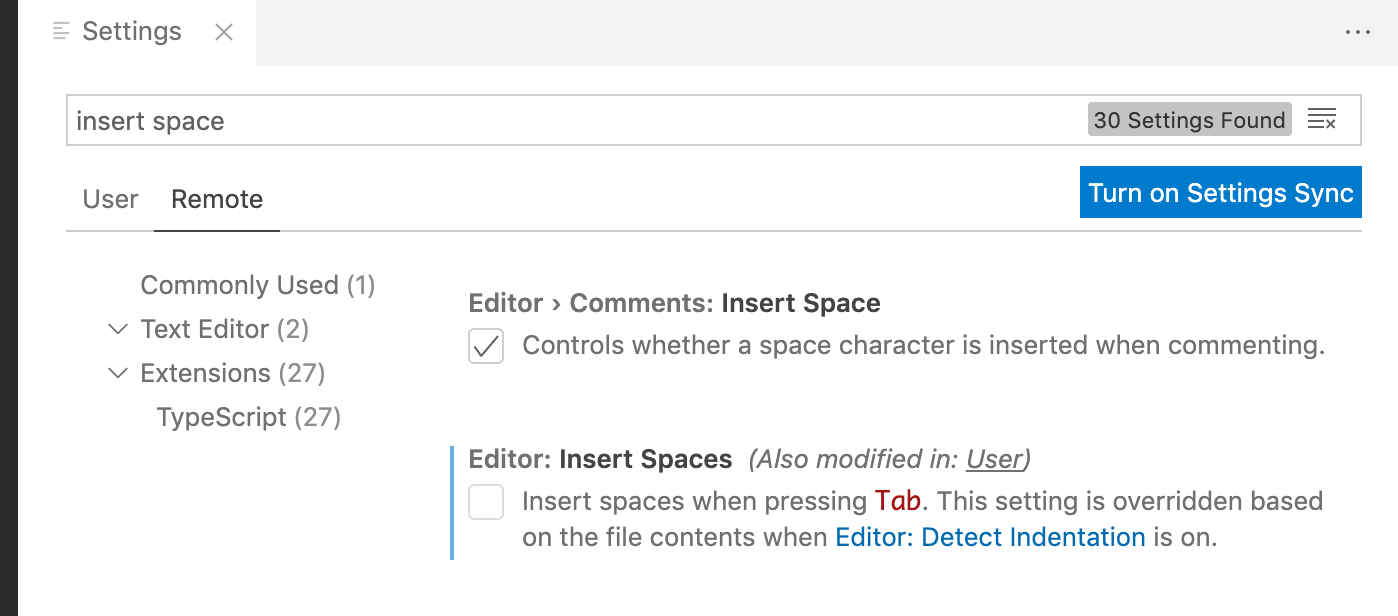Enable the Editor: Insert Spaces checkbox
This screenshot has width=1398, height=616.
pos(486,502)
